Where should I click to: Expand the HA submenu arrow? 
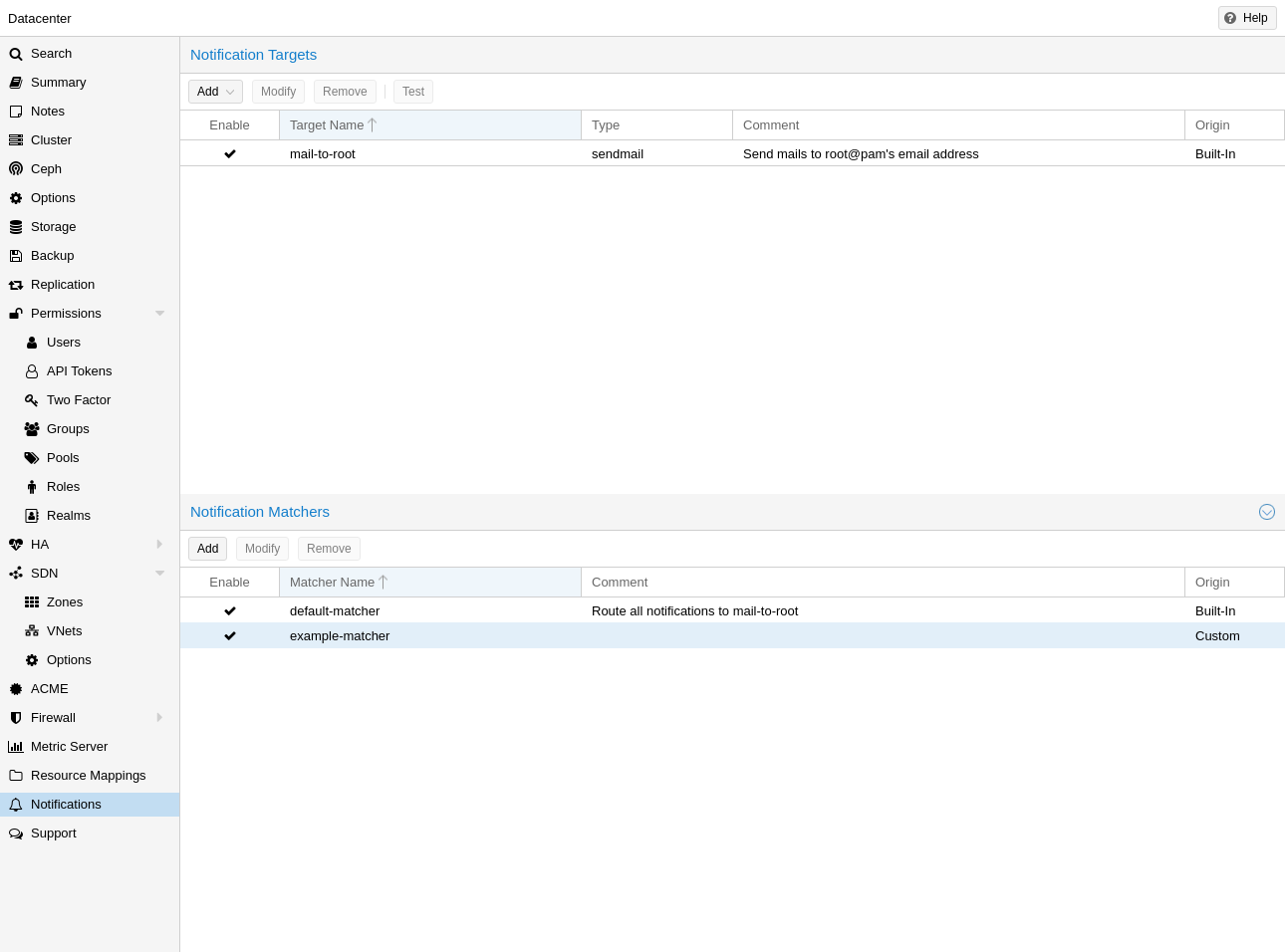[x=159, y=545]
